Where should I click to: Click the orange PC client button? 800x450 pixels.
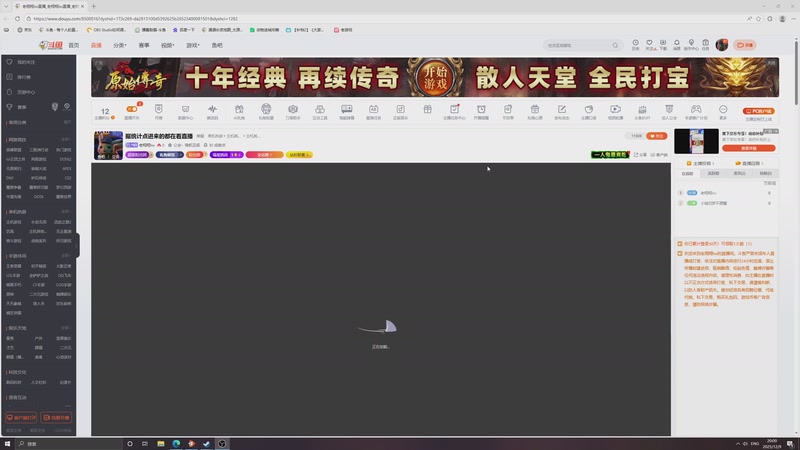click(758, 111)
